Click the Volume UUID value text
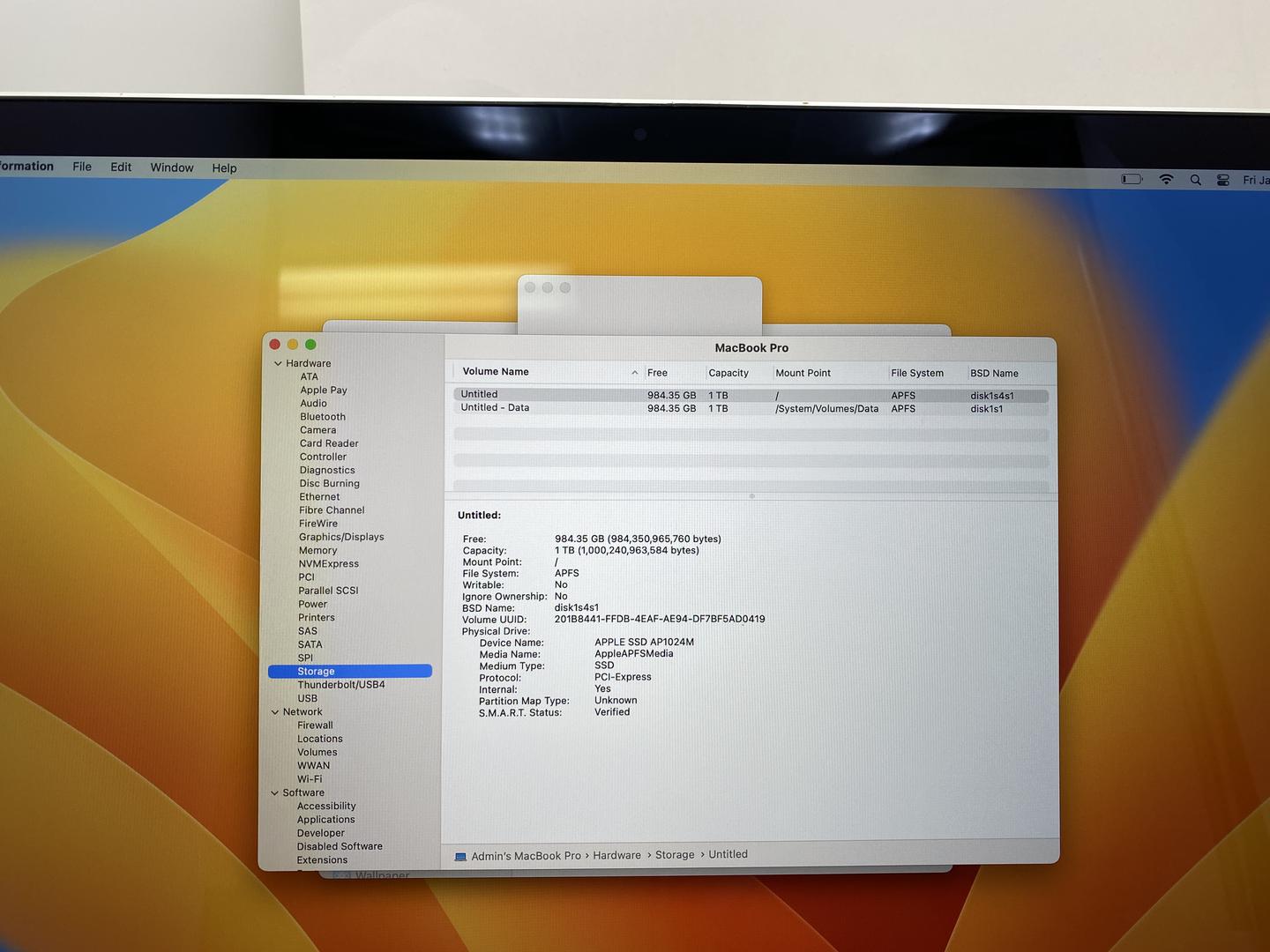 click(660, 619)
